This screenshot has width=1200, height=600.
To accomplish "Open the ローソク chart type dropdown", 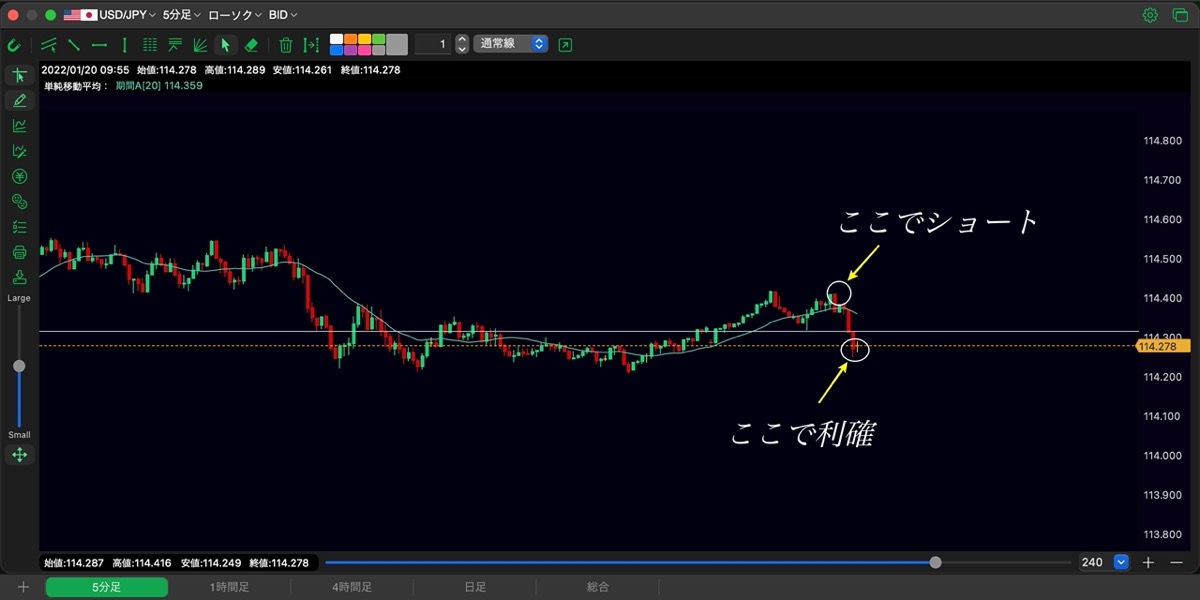I will pyautogui.click(x=236, y=15).
